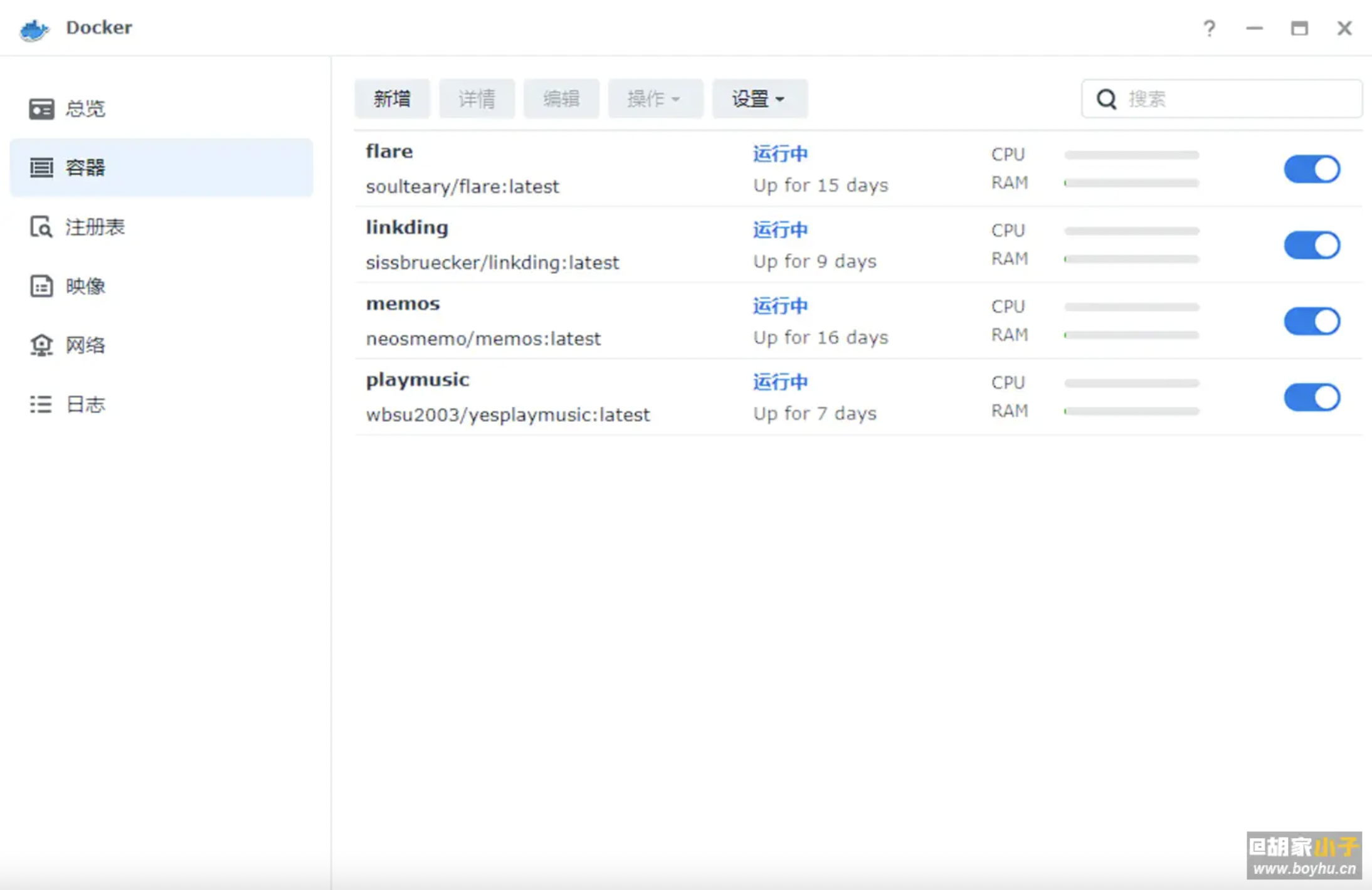Viewport: 1372px width, 890px height.
Task: Click 'Up for 7 days' text
Action: tap(815, 414)
